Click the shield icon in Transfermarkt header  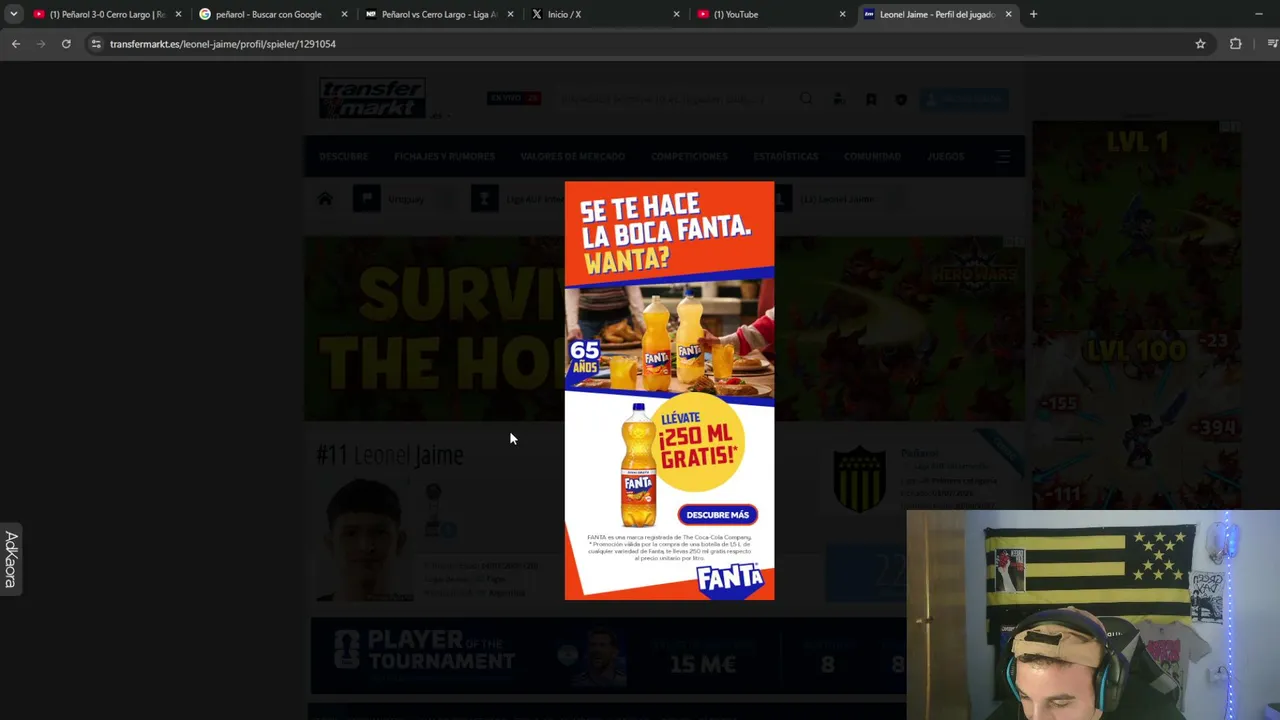coord(901,99)
